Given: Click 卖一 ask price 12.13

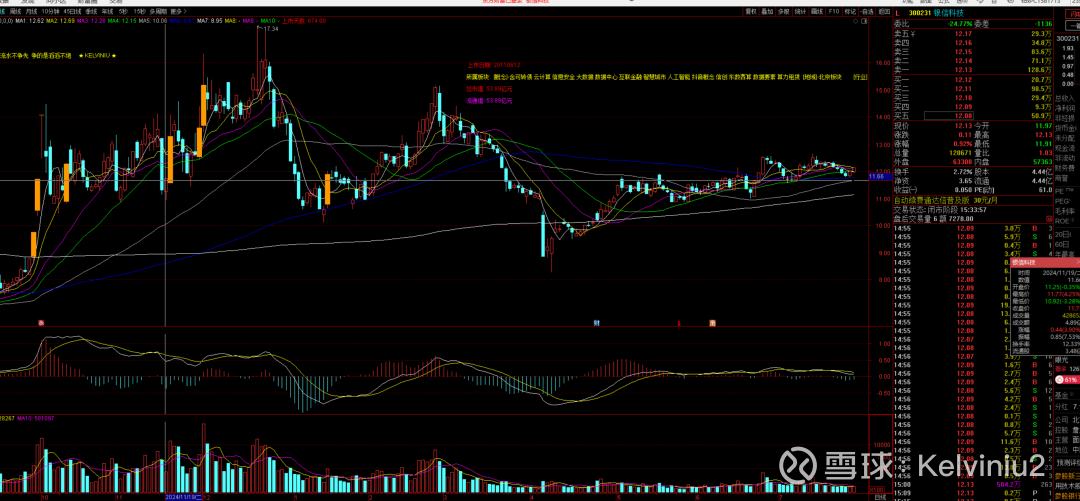Looking at the screenshot, I should pyautogui.click(x=963, y=70).
